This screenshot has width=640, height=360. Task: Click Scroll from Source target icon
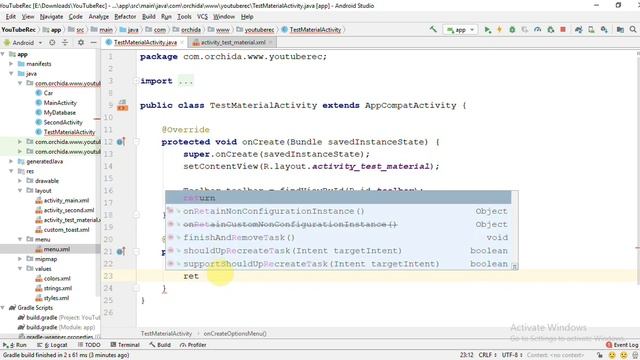(x=52, y=42)
